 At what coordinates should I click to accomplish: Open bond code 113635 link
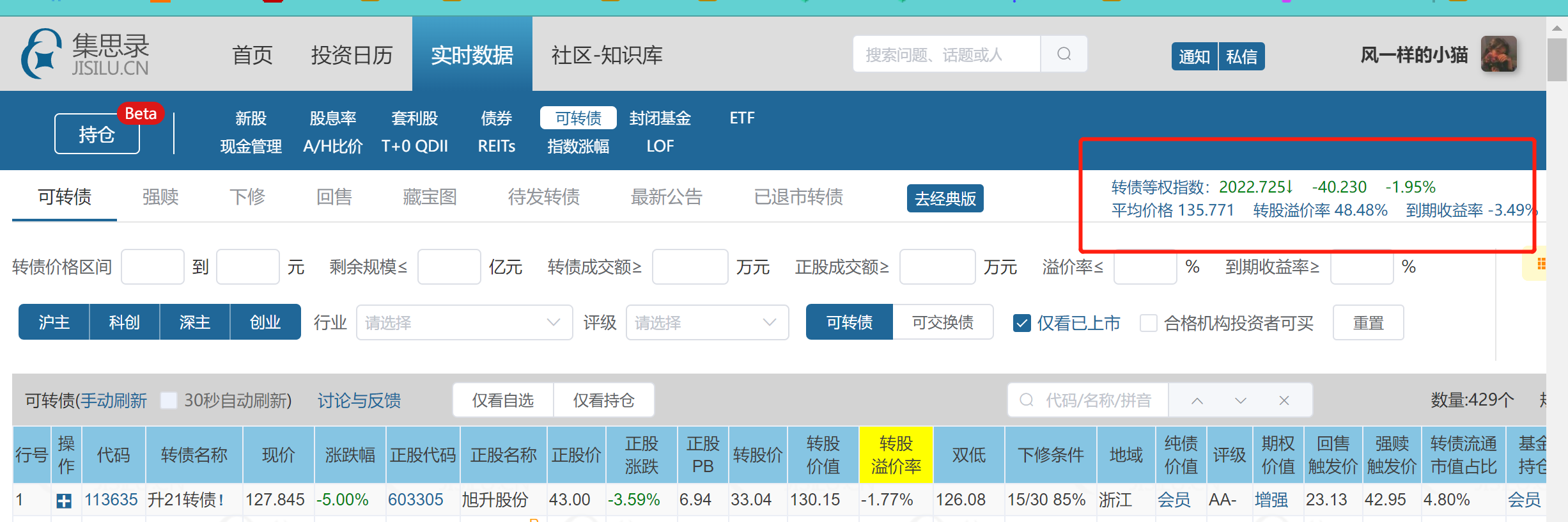[x=111, y=500]
